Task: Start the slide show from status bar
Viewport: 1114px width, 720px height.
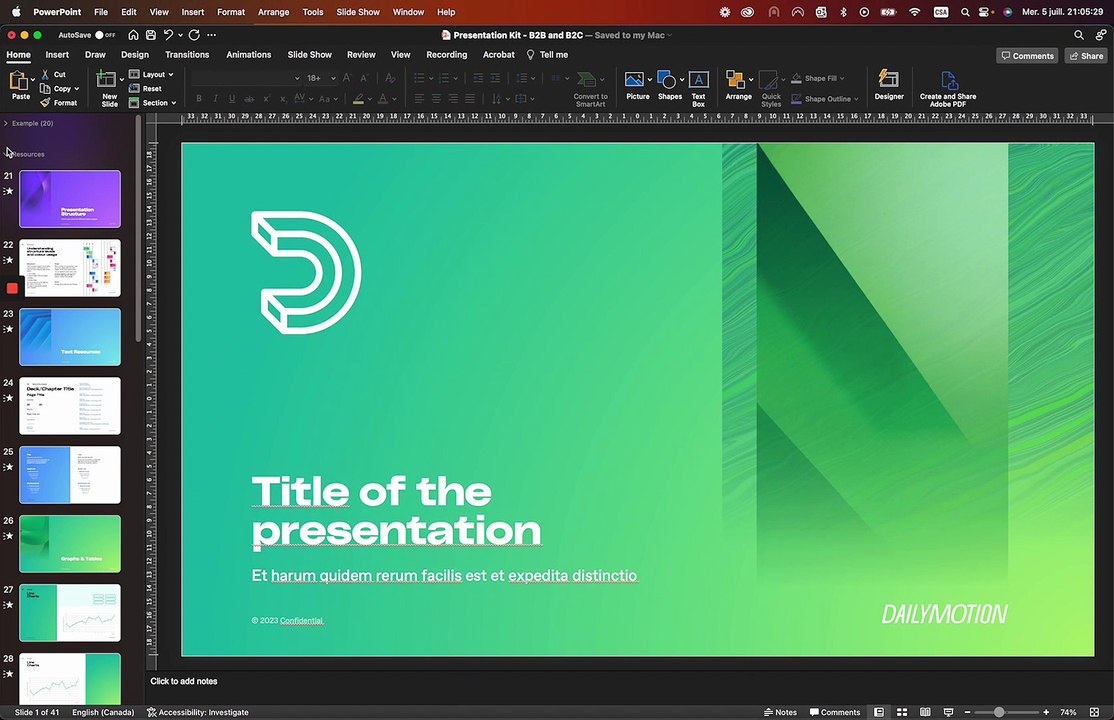Action: click(x=948, y=712)
